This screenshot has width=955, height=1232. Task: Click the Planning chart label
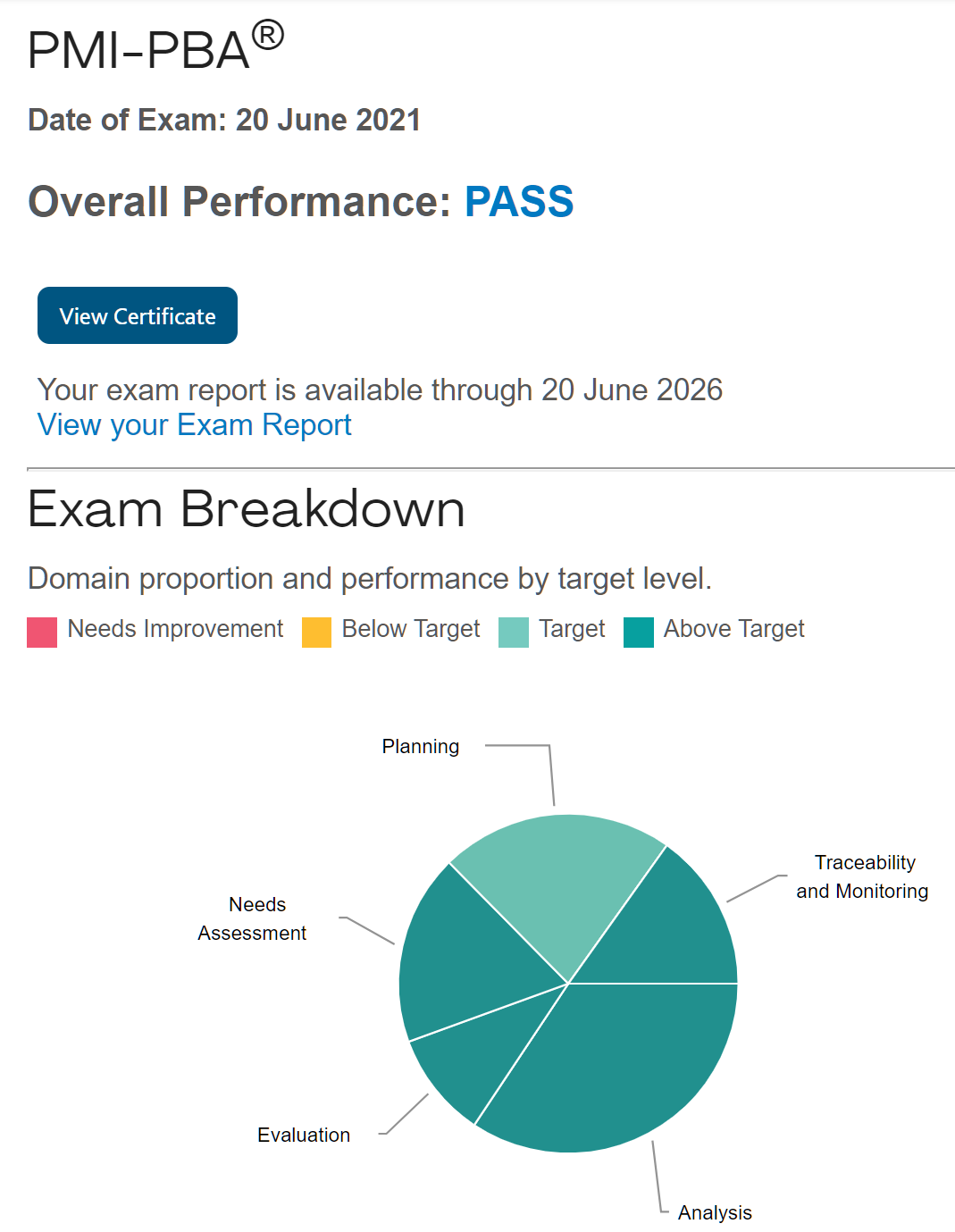click(x=421, y=747)
